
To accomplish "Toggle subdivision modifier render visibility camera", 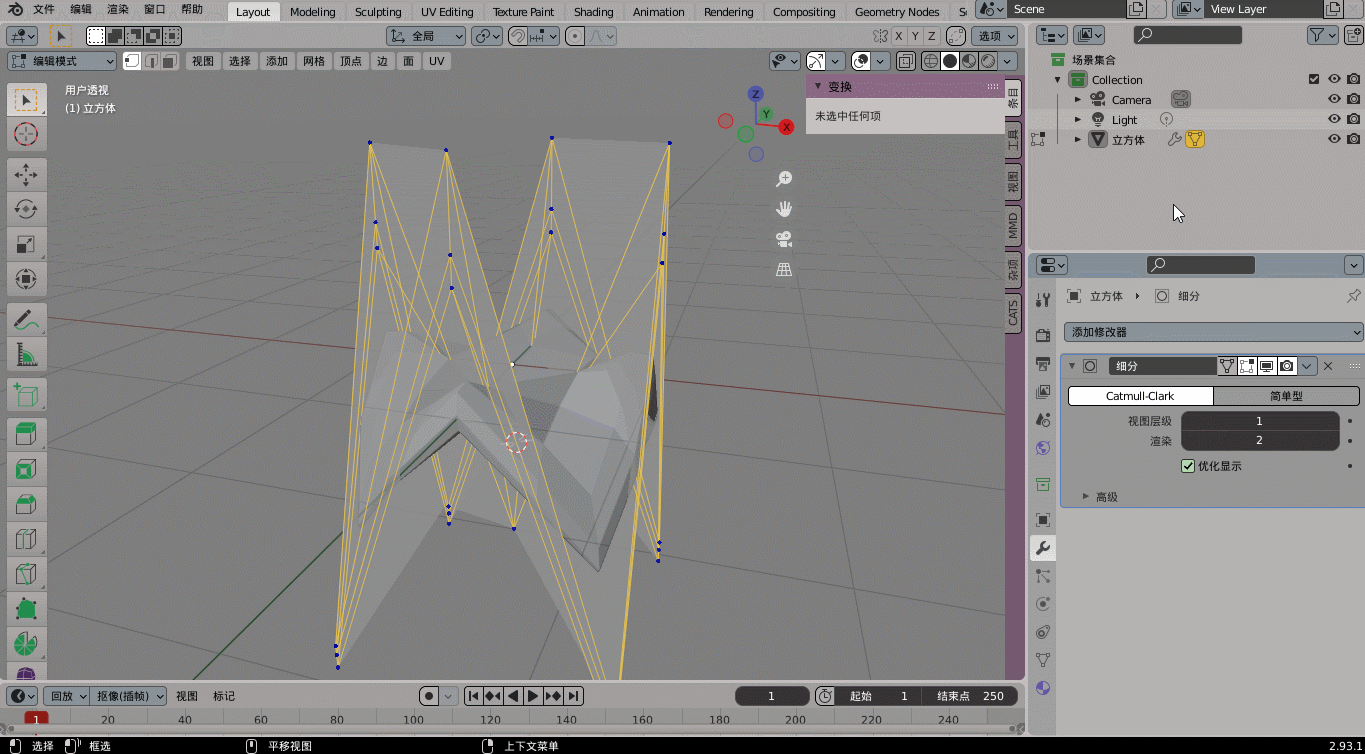I will pyautogui.click(x=1287, y=366).
